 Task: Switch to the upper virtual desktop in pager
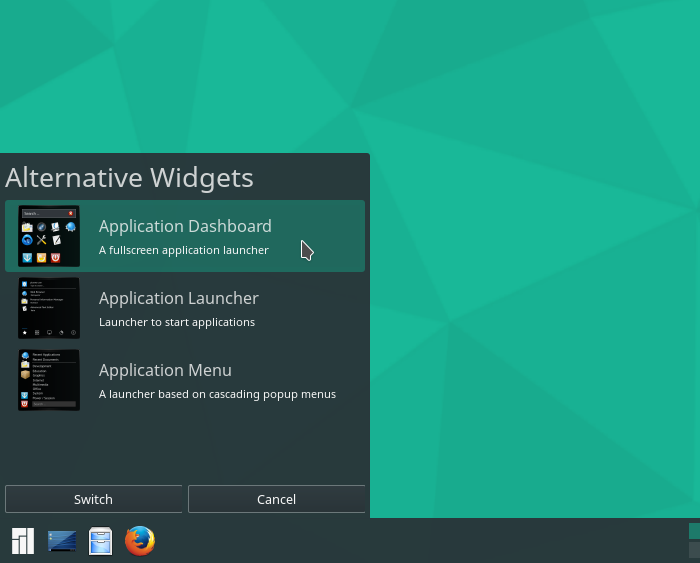[x=694, y=531]
